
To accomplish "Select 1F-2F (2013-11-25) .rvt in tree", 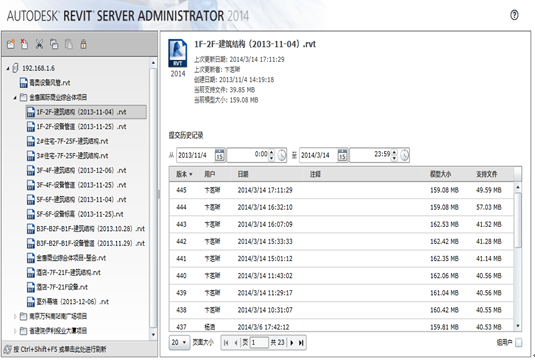I will coord(81,127).
